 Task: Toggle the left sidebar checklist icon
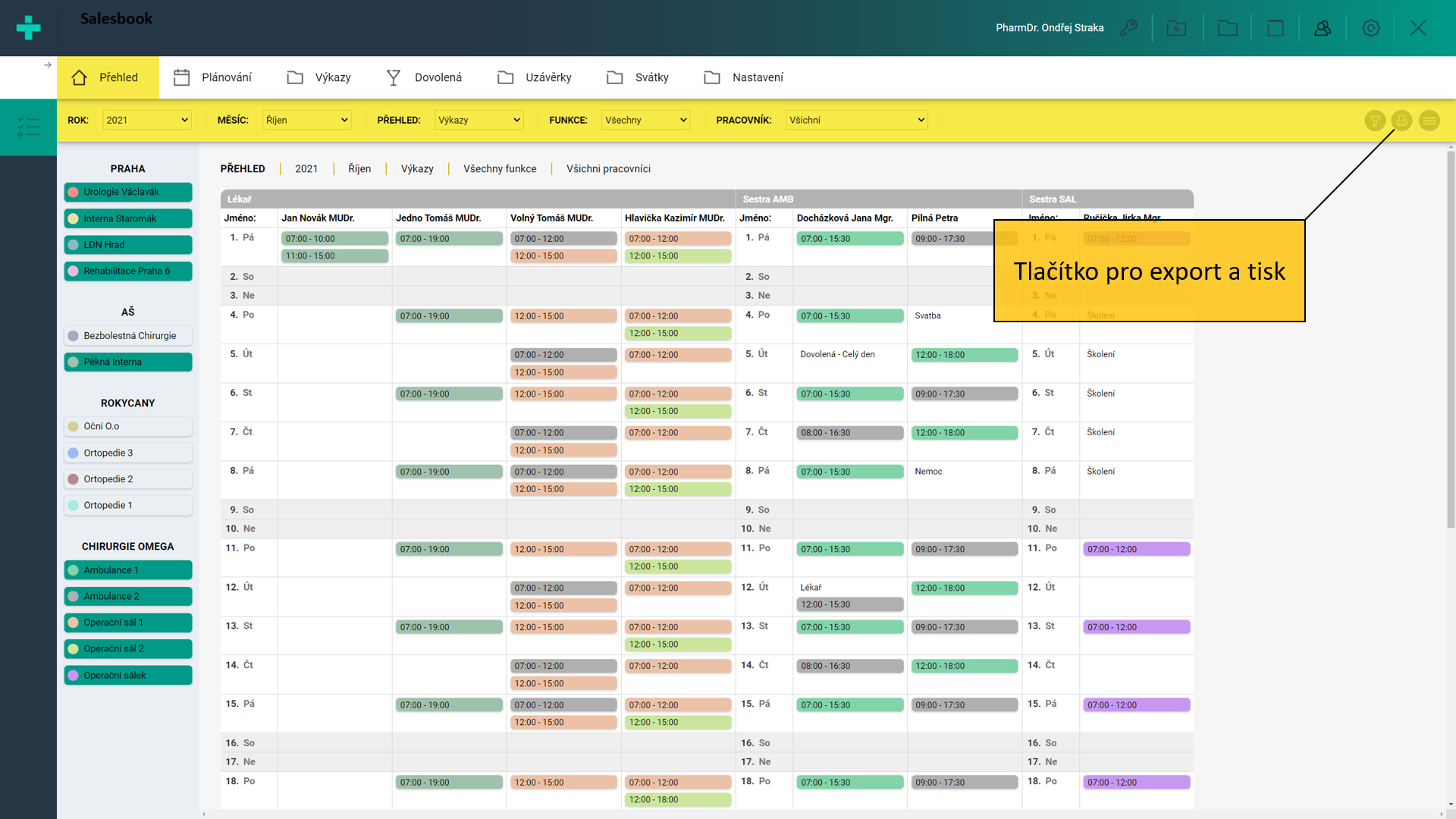[x=28, y=127]
